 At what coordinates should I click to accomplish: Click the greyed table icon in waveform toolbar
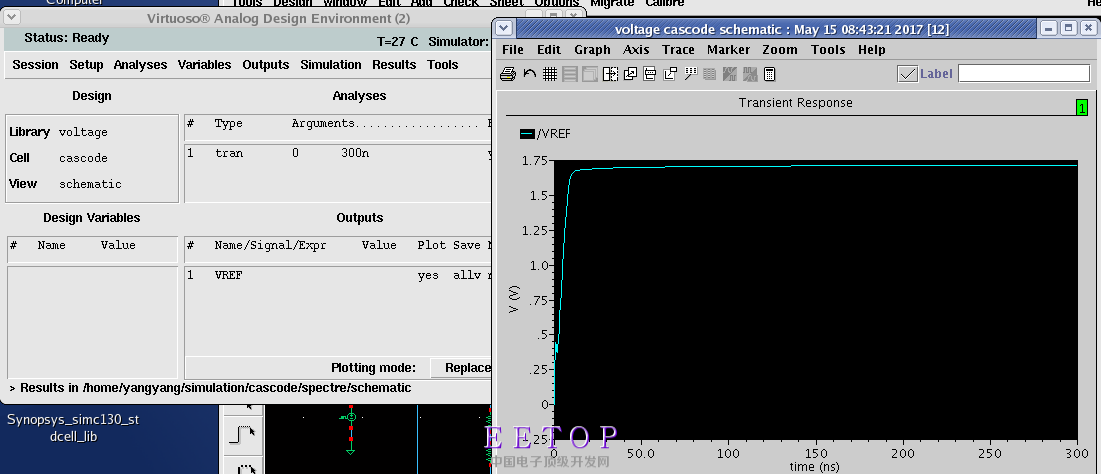click(710, 74)
